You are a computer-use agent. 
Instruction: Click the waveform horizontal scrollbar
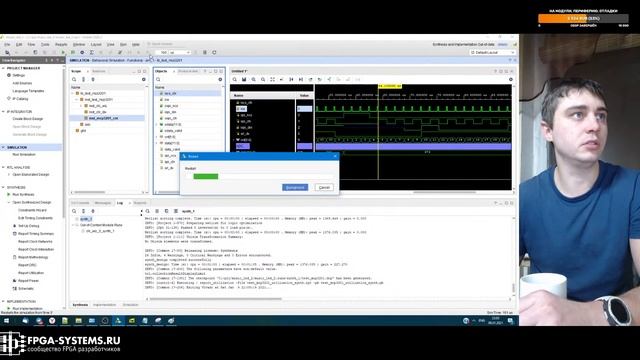point(445,192)
